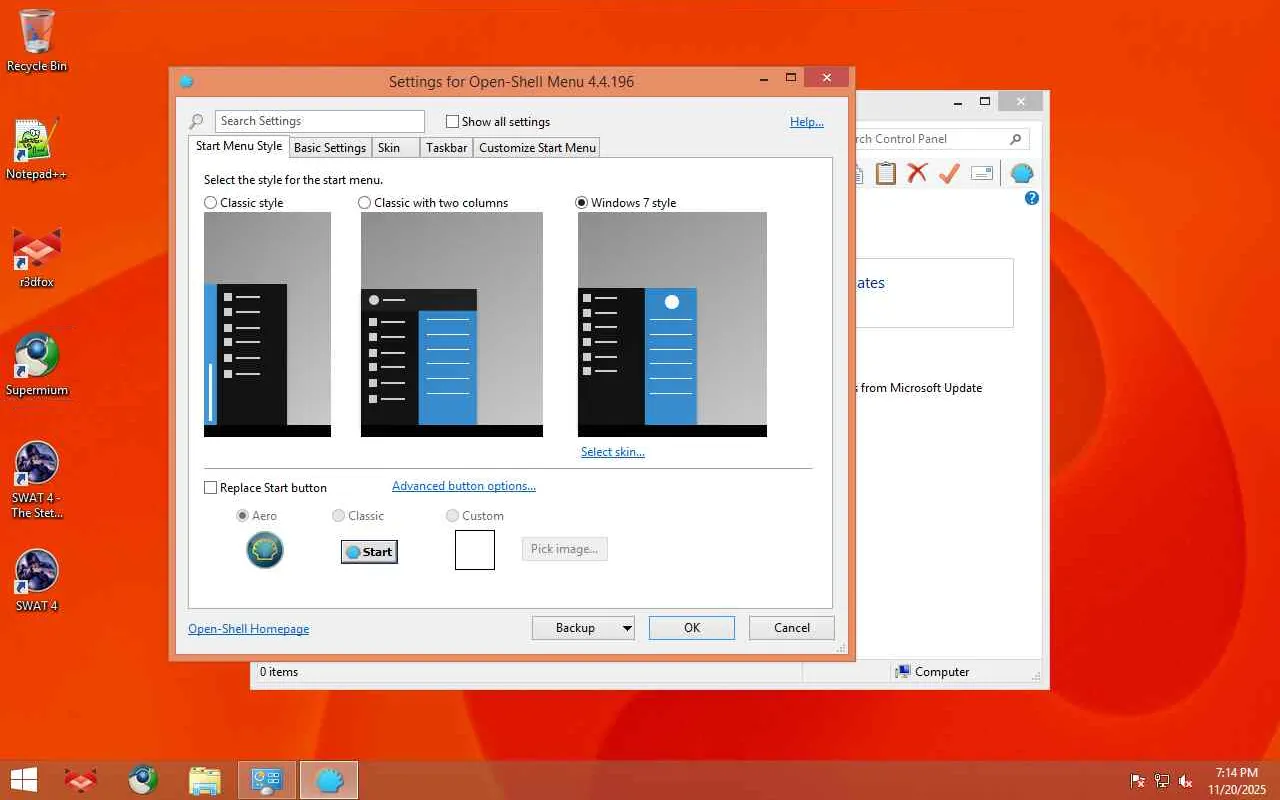1280x800 pixels.
Task: Open the network tray icon
Action: 1162,781
